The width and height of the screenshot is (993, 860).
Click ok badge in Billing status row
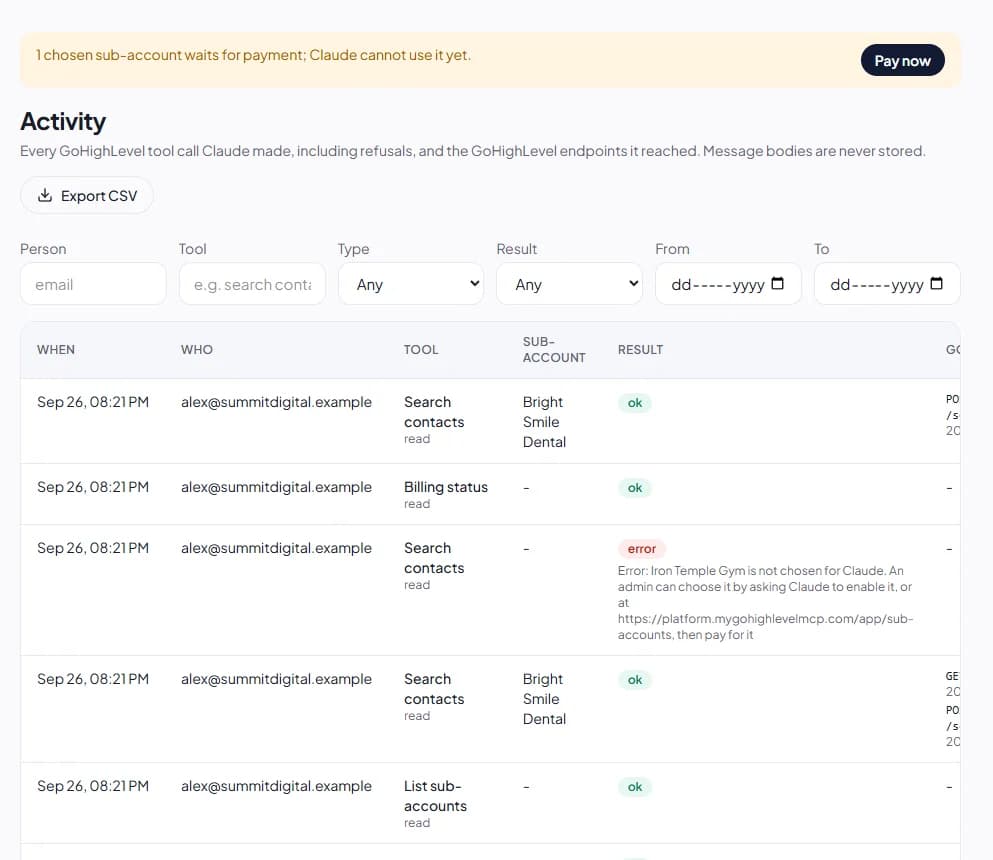click(x=635, y=488)
